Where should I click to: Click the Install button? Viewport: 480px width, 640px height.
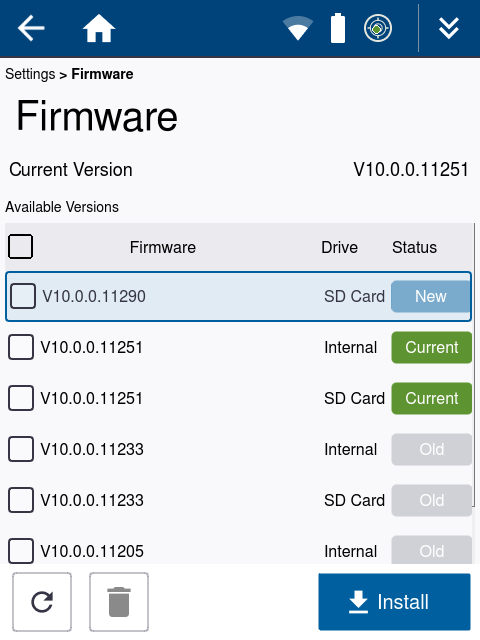[394, 602]
